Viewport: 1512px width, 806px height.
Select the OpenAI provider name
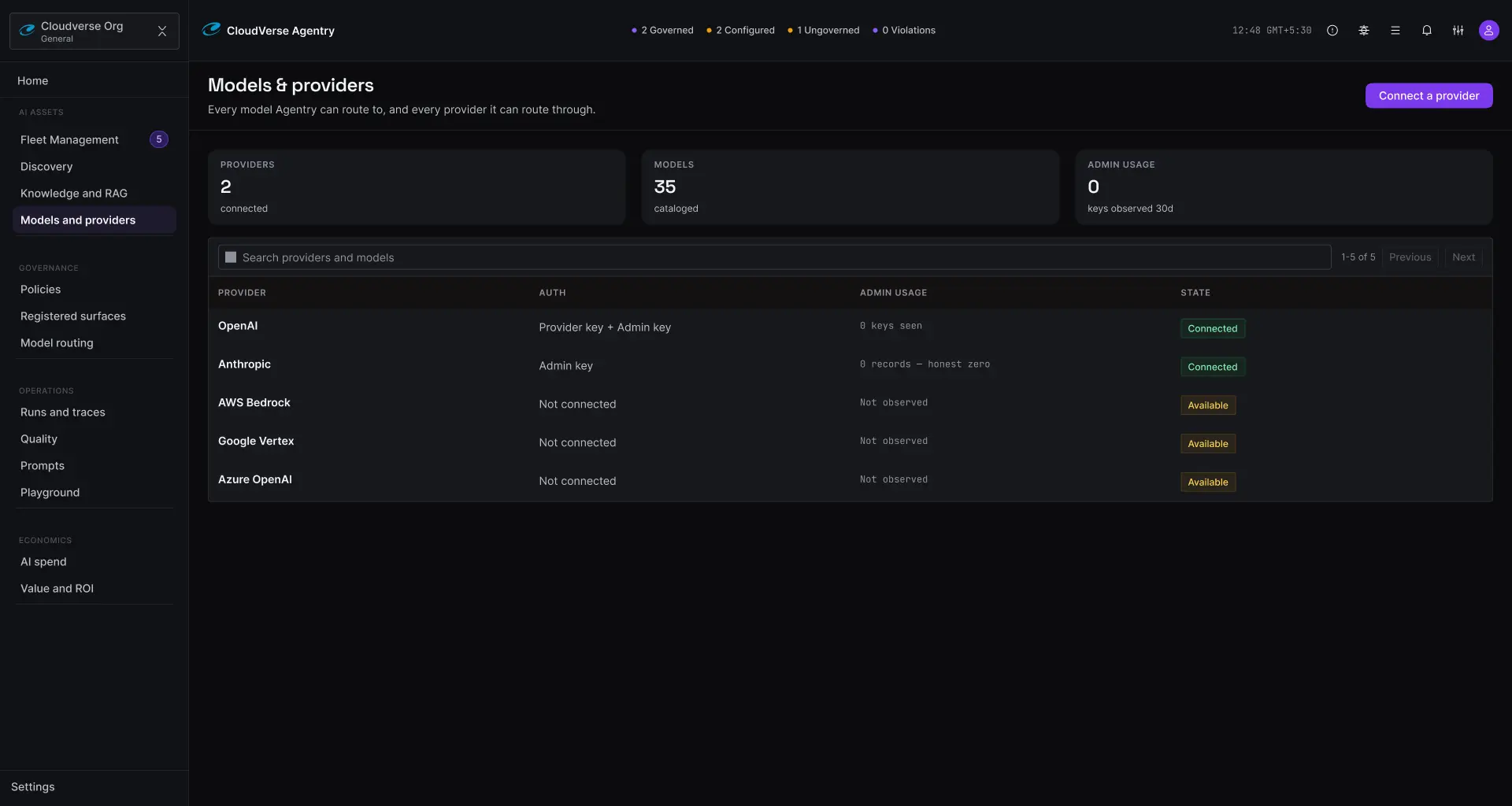pos(238,326)
